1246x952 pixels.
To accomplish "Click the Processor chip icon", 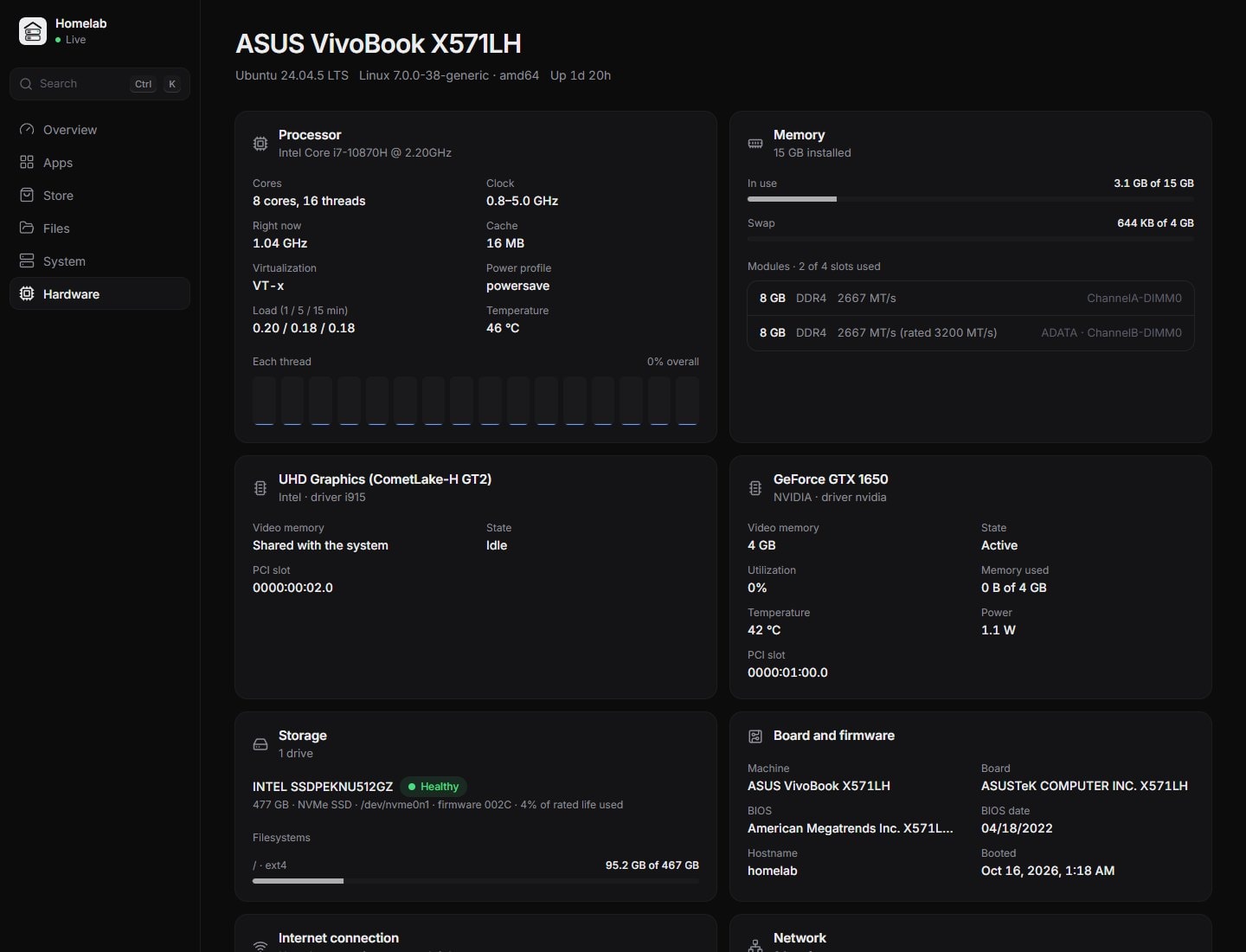I will tap(260, 144).
